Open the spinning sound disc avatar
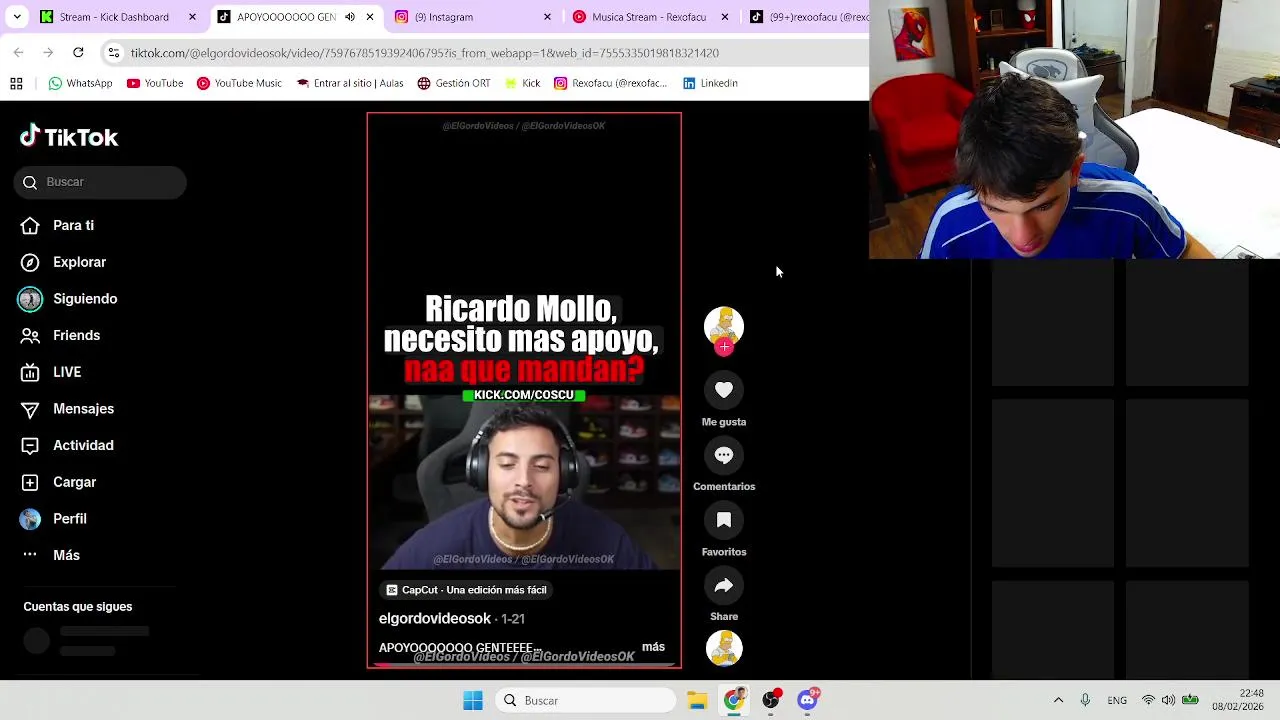This screenshot has width=1280, height=720. [x=724, y=648]
